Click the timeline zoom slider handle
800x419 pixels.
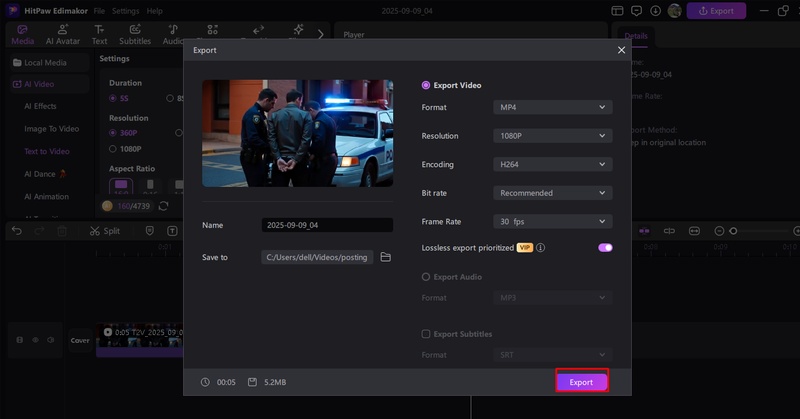pos(733,231)
